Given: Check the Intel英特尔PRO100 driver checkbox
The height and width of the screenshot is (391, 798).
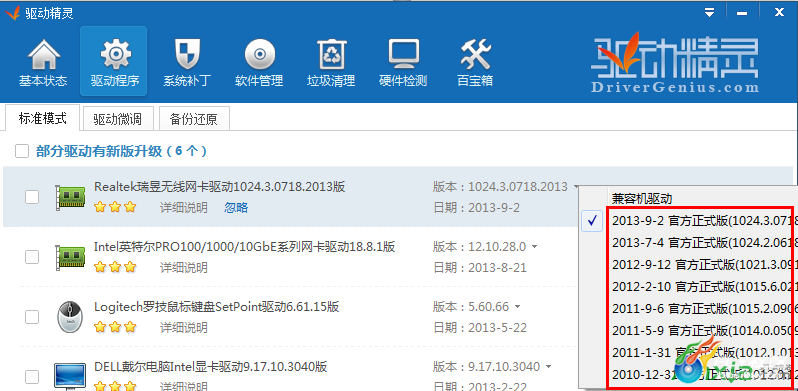Looking at the screenshot, I should [32, 257].
